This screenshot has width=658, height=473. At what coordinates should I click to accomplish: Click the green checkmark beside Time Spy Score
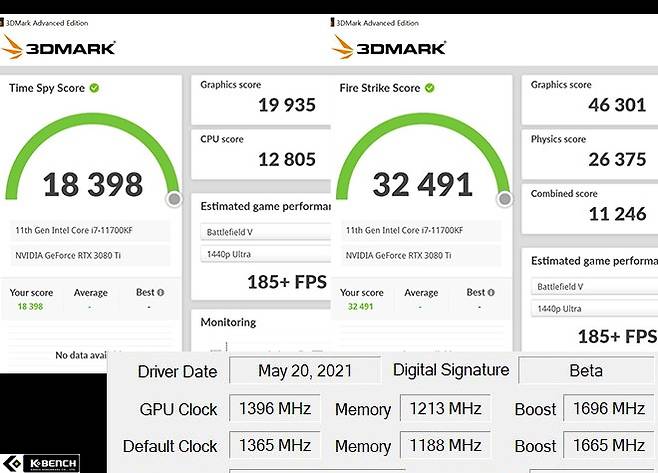tap(95, 88)
